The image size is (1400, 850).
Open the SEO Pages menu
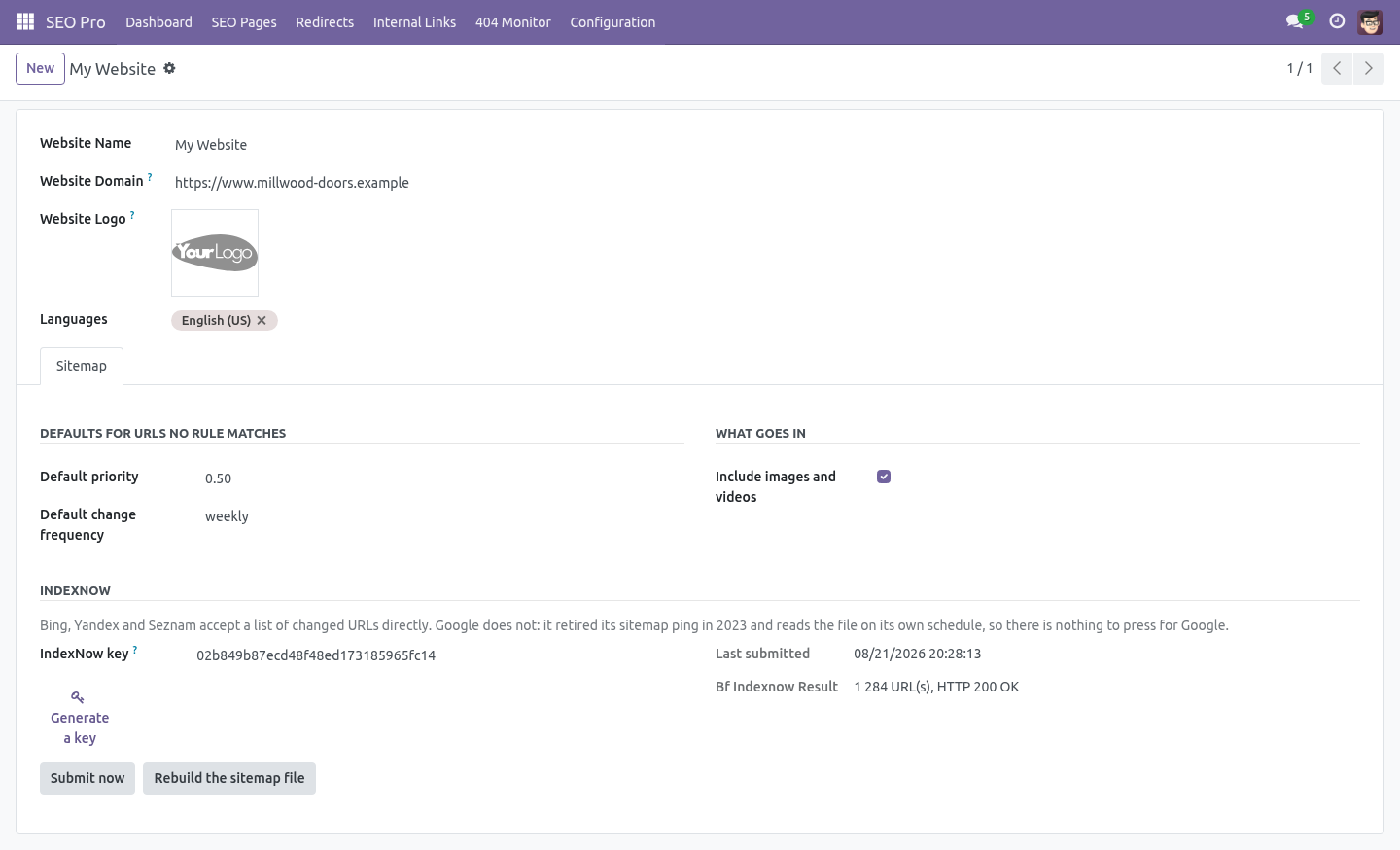click(x=244, y=21)
